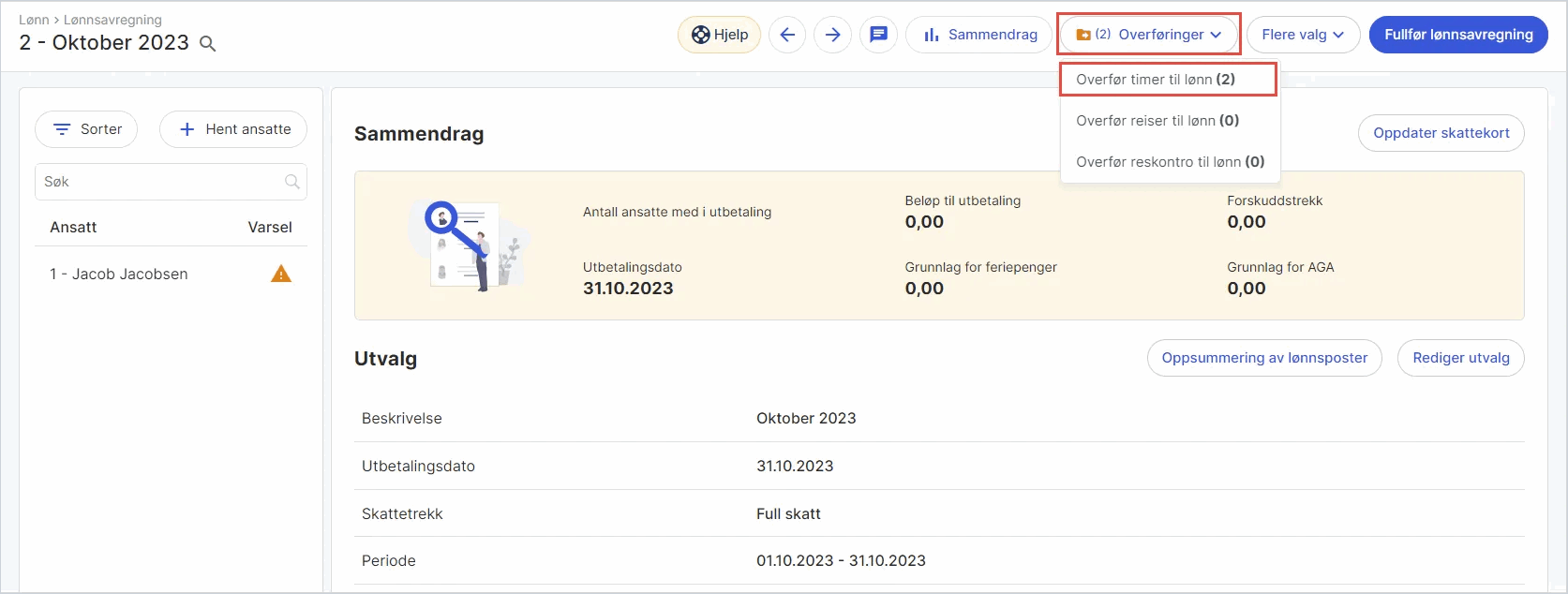Image resolution: width=1568 pixels, height=594 pixels.
Task: Open Oppsummering av lønnsposter
Action: (1264, 358)
